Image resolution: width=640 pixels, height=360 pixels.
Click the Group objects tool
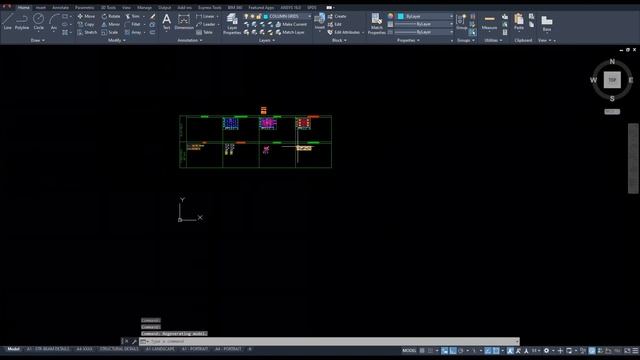point(462,21)
